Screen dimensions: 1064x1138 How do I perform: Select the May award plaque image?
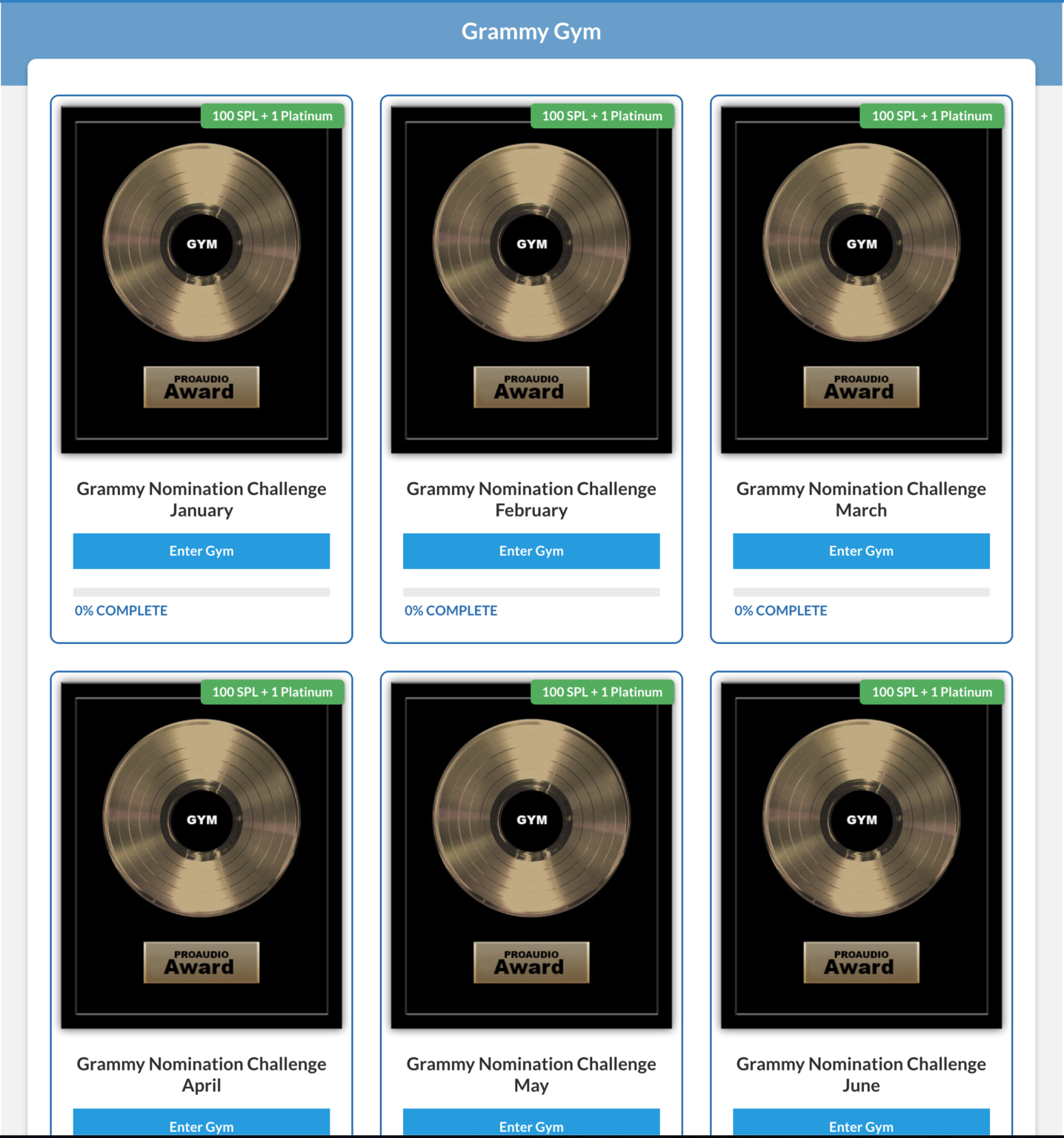pyautogui.click(x=531, y=963)
